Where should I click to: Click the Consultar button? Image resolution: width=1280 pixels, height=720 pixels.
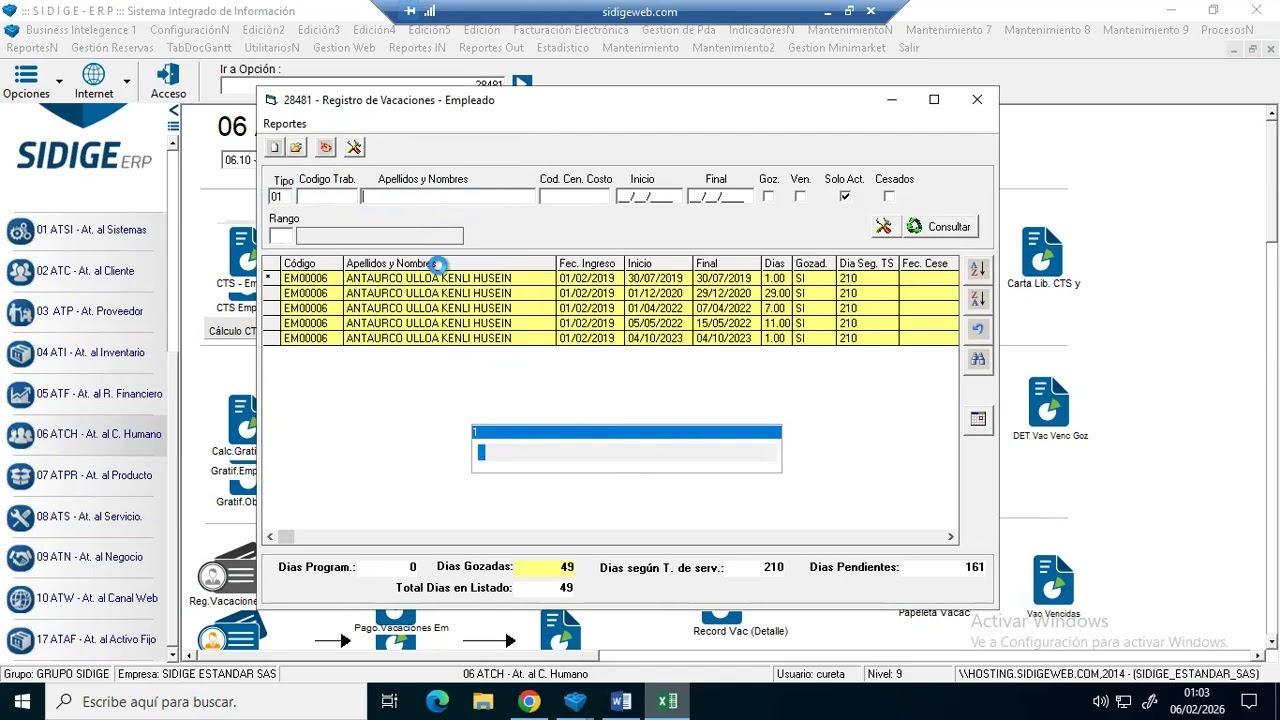point(939,226)
